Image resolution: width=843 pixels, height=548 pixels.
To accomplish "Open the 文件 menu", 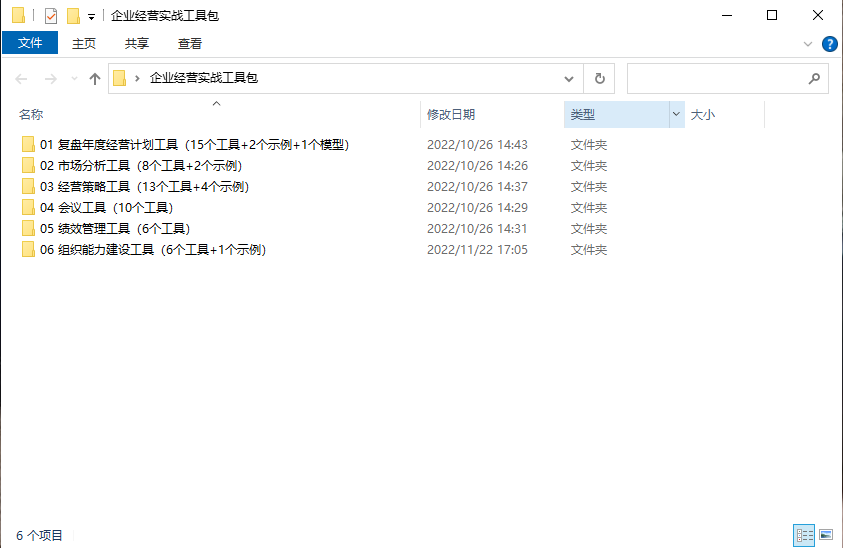I will tap(30, 43).
